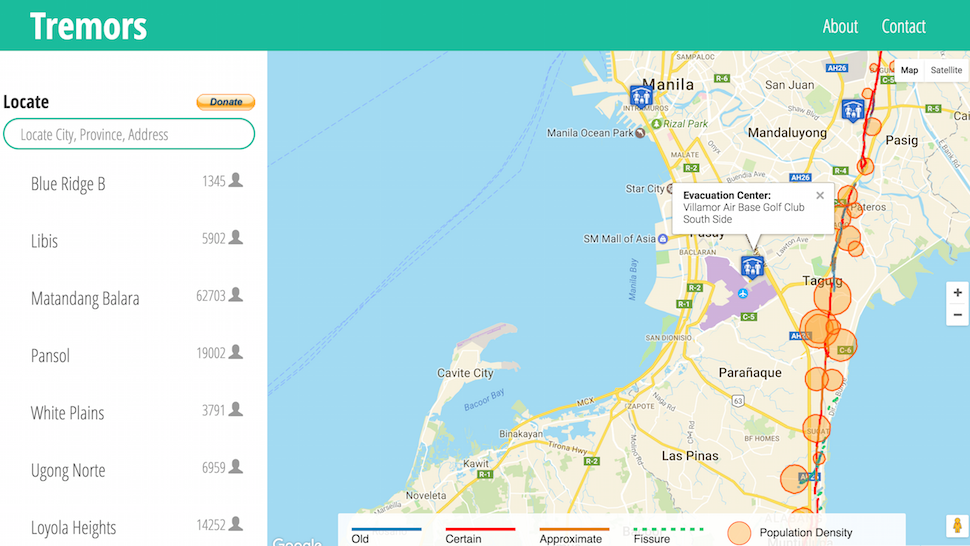Screen dimensions: 970x546
Task: Zoom out the map with minus button
Action: 957,315
